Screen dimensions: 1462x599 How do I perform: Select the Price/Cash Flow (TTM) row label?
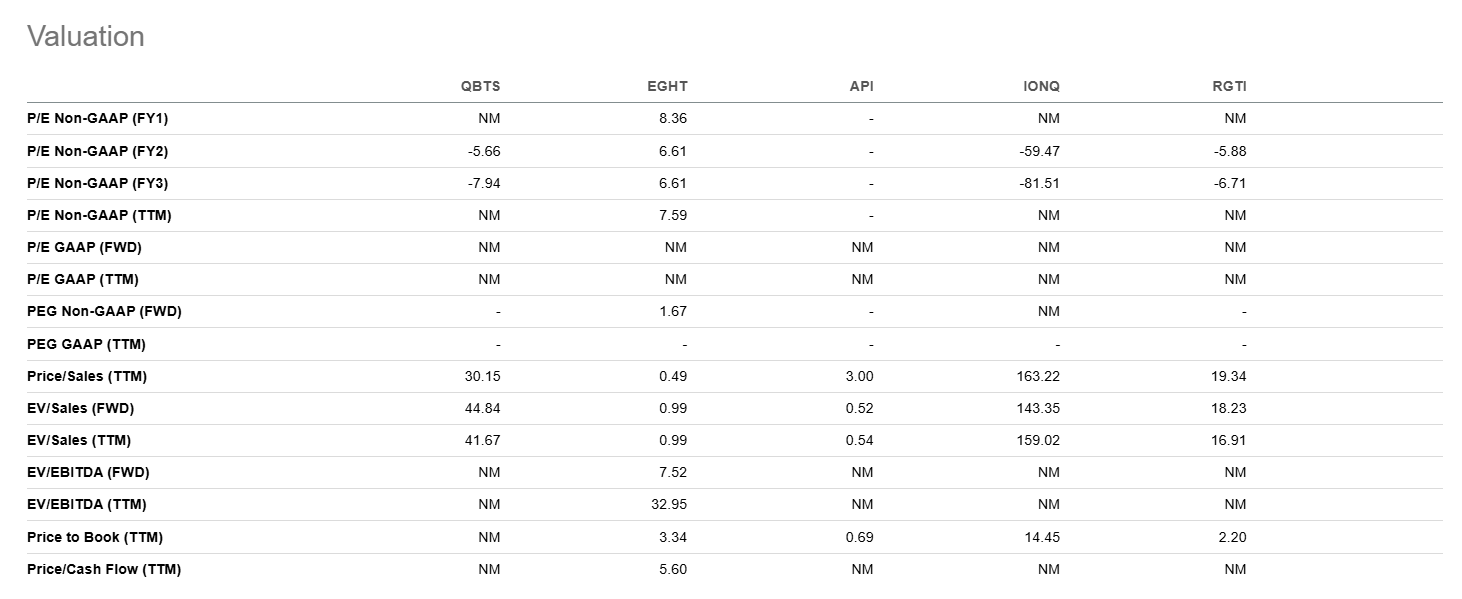[104, 569]
